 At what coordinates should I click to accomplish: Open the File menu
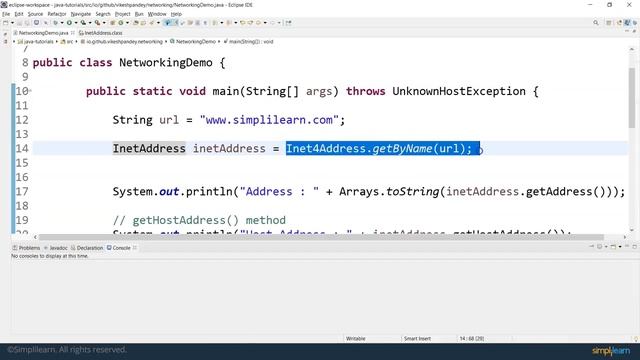pyautogui.click(x=6, y=14)
